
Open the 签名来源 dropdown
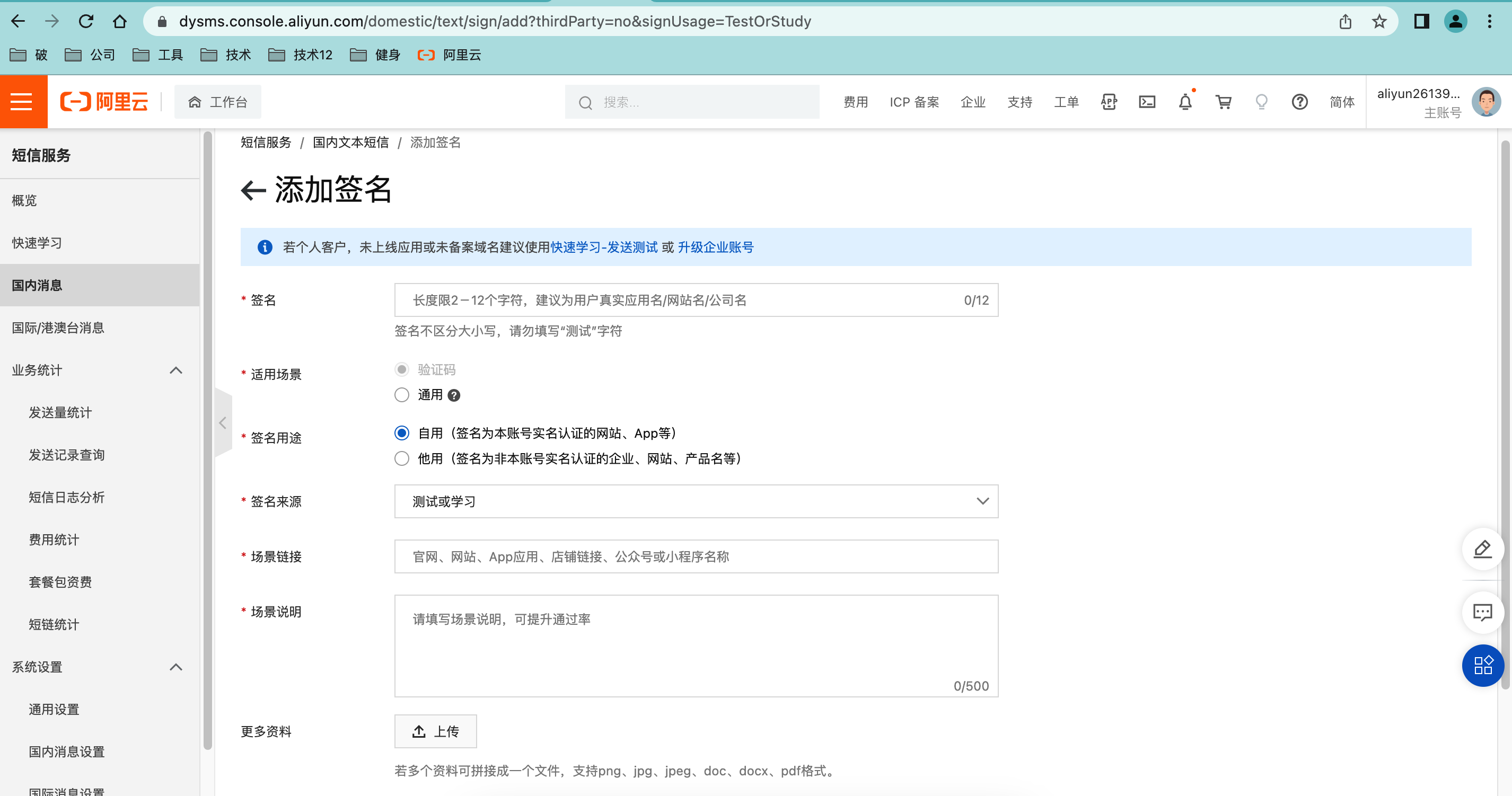point(696,501)
